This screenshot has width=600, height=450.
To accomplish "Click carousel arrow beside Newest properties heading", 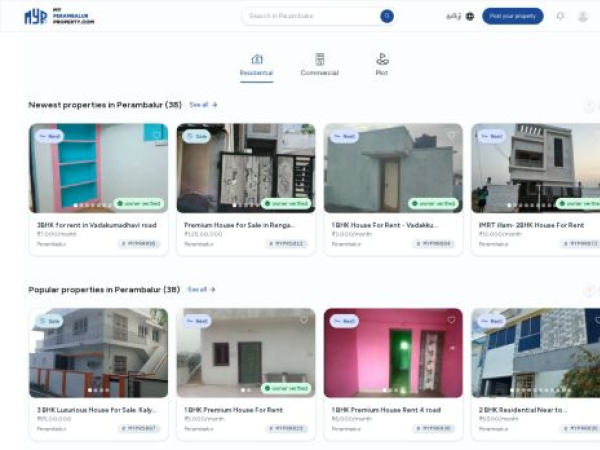I will tap(589, 105).
